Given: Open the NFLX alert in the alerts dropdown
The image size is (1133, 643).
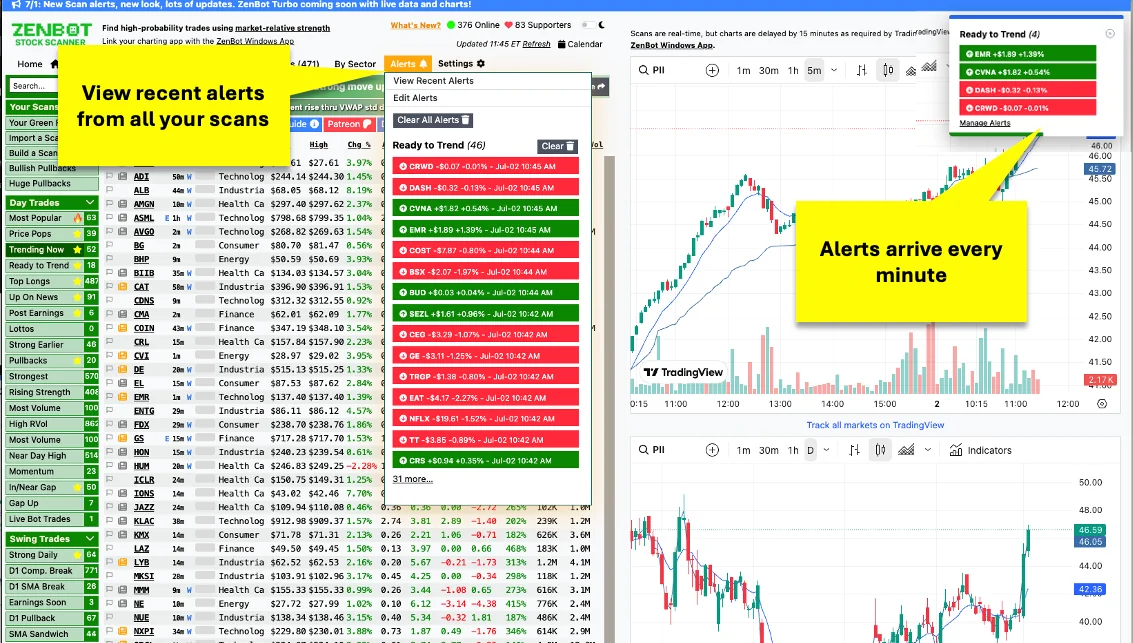Looking at the screenshot, I should (486, 419).
